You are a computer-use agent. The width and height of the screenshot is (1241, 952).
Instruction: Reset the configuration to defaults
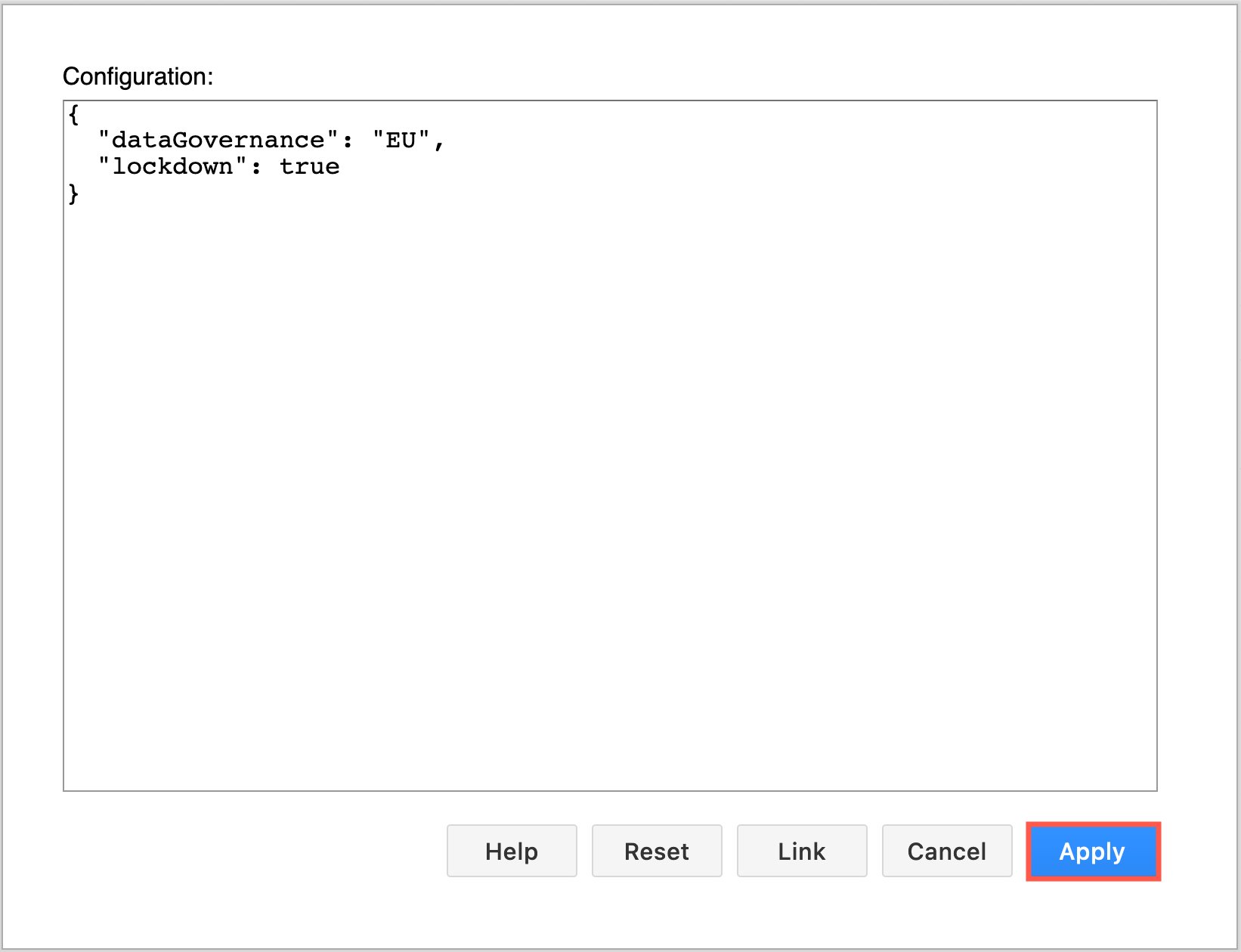[656, 851]
